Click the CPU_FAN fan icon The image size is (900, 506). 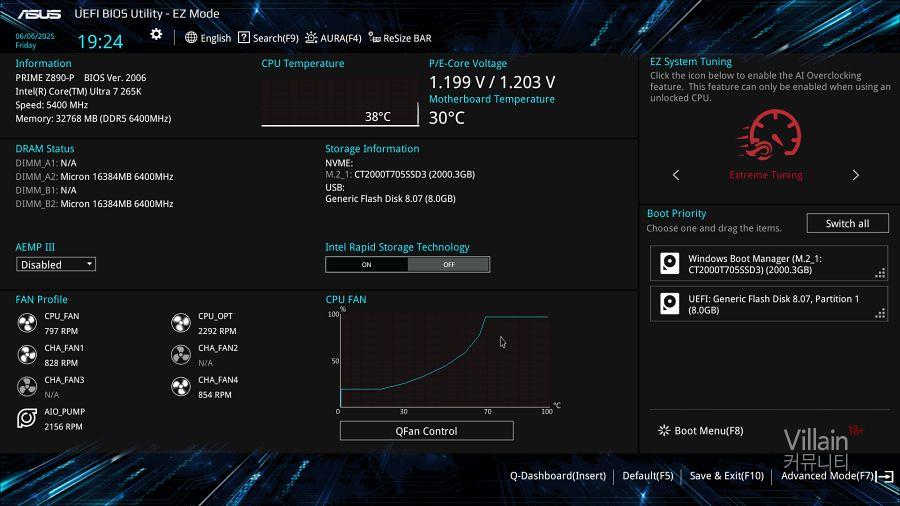click(27, 322)
